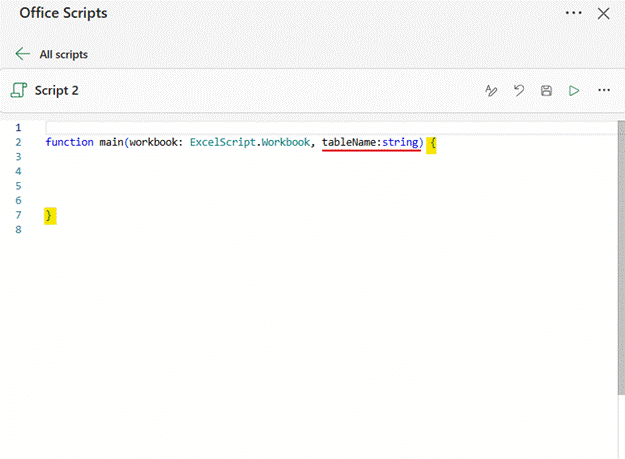Open Office Scripts pane options ellipsis
This screenshot has height=459, width=625.
[x=574, y=13]
